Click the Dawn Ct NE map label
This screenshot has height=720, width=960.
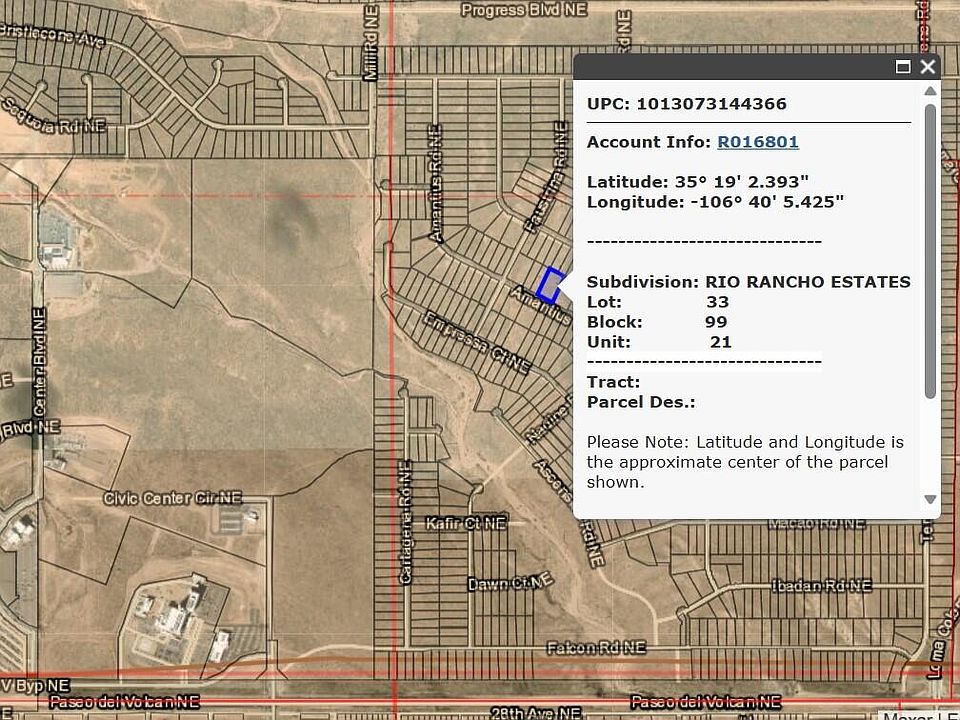click(x=511, y=582)
